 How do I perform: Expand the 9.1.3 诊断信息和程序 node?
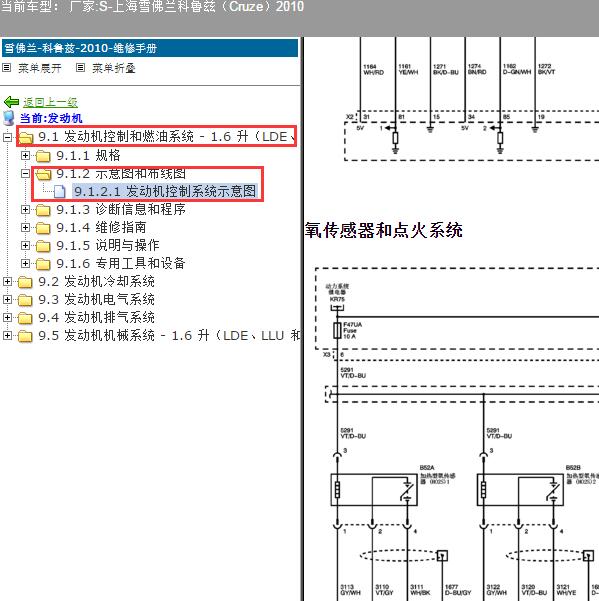[25, 209]
